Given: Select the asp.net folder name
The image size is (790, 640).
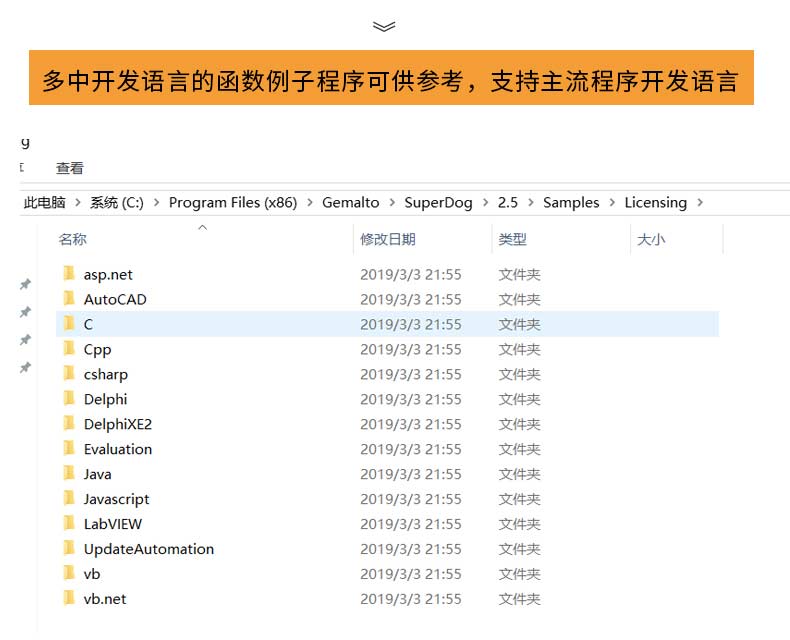Looking at the screenshot, I should pyautogui.click(x=108, y=275).
